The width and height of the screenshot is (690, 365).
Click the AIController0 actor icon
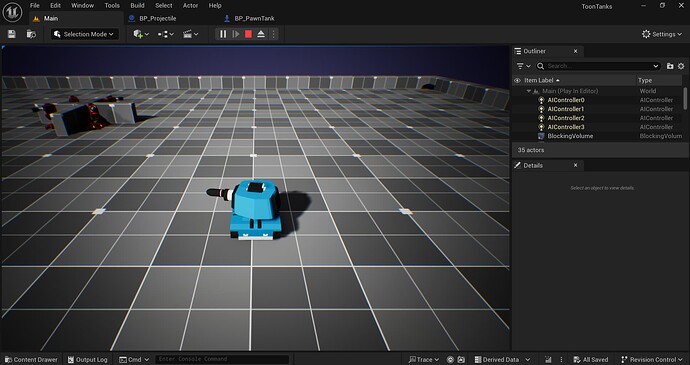[541, 100]
